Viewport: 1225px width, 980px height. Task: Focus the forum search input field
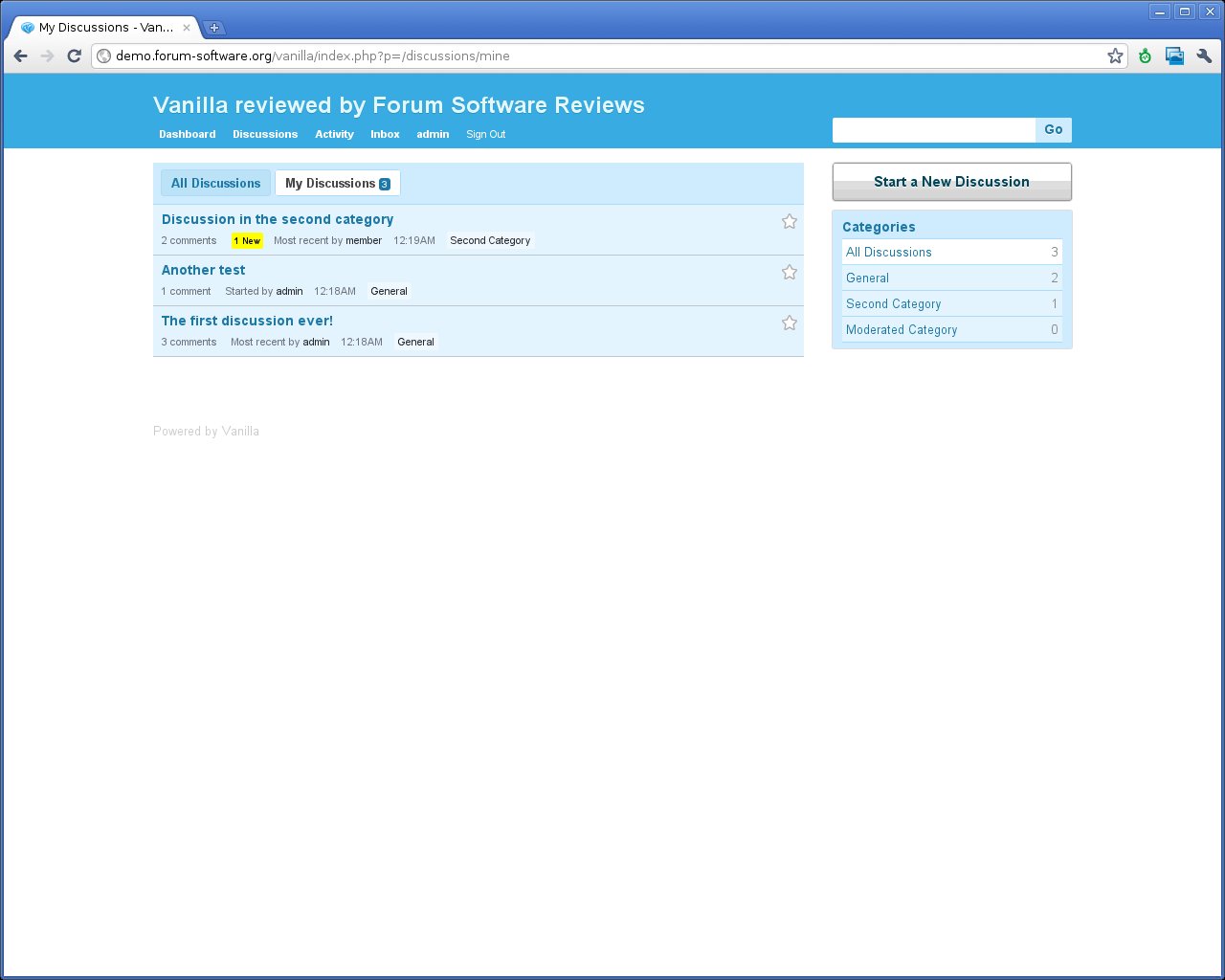point(934,129)
